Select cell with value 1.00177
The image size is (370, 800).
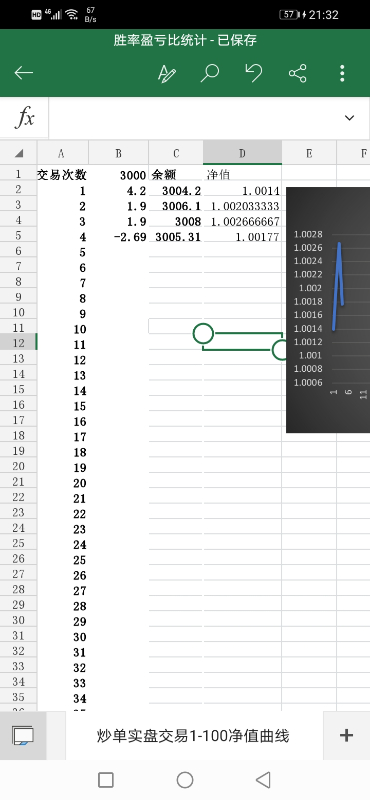tap(242, 237)
